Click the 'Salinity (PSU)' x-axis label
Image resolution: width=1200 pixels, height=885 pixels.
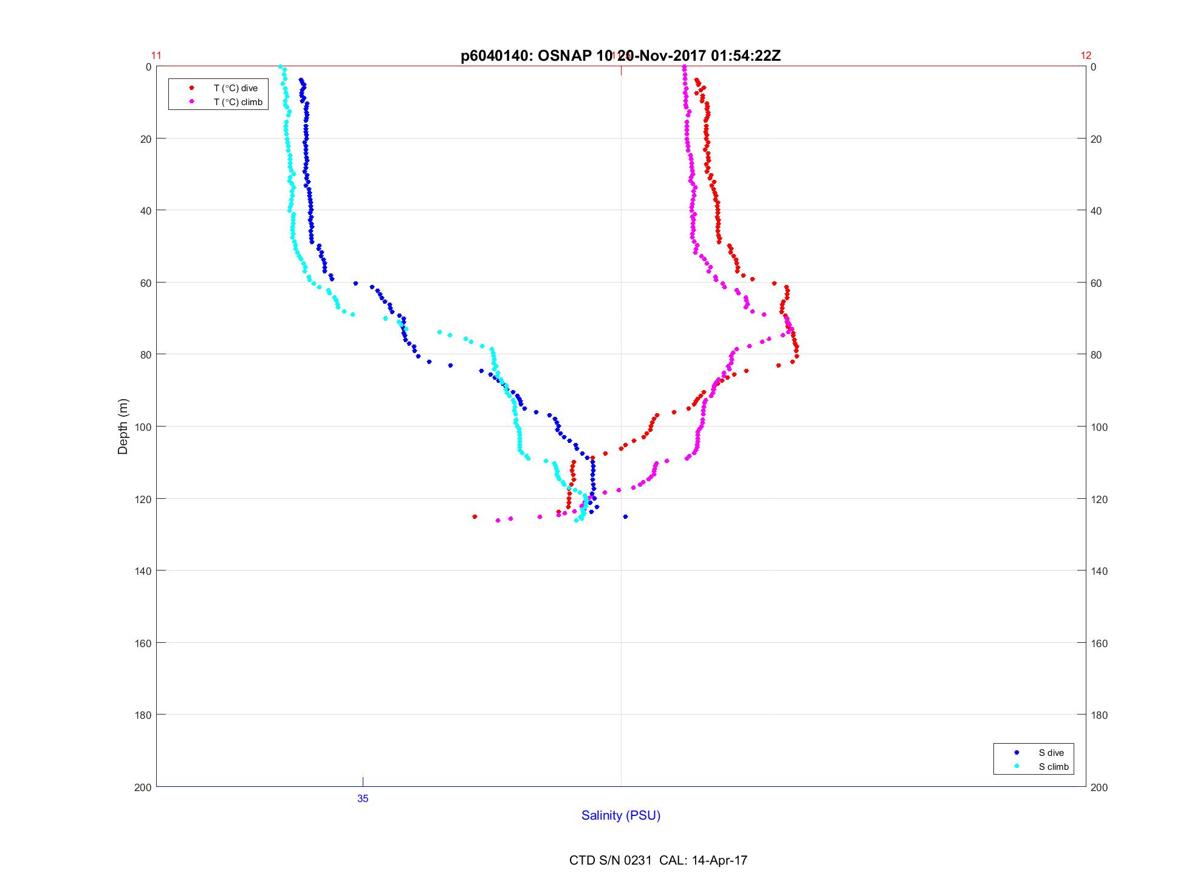click(621, 816)
